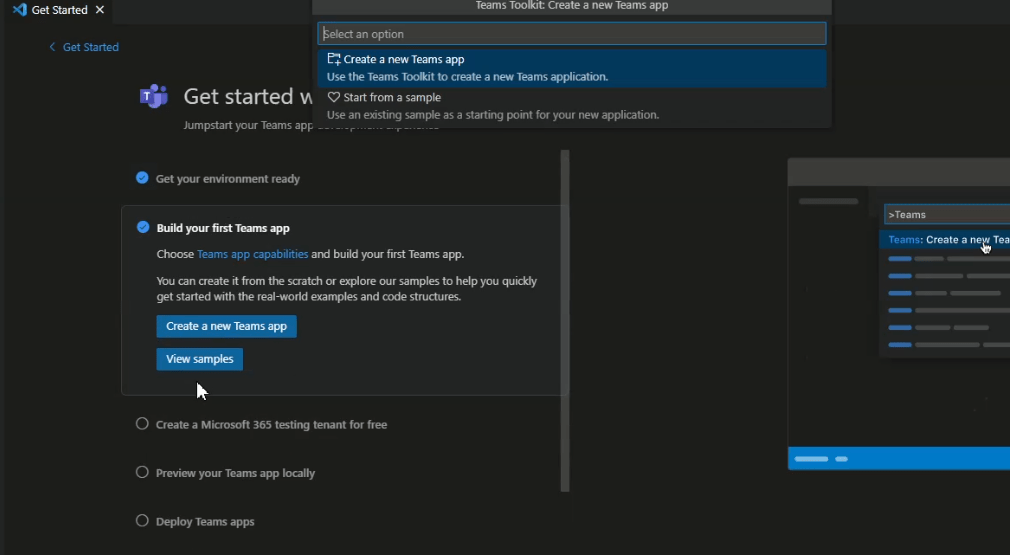
Task: Click the Create a new Teams app button
Action: pyautogui.click(x=227, y=326)
